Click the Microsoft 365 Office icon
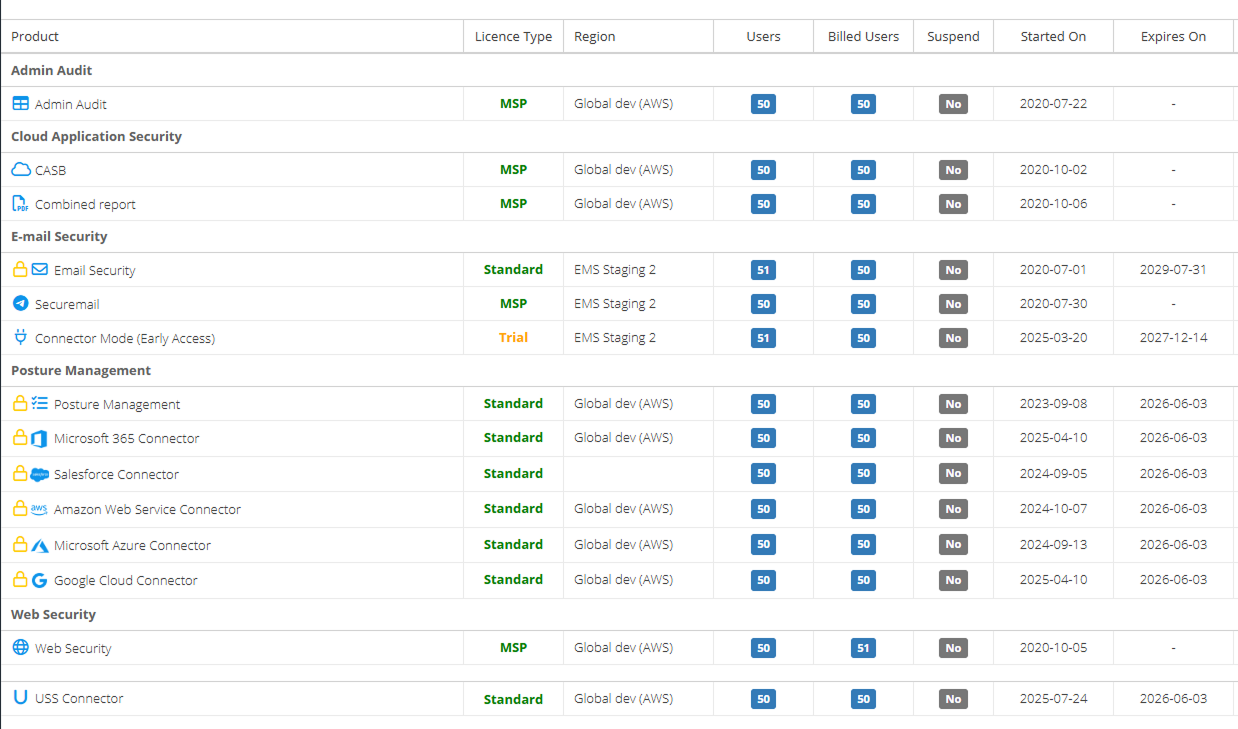This screenshot has width=1238, height=729. (40, 438)
